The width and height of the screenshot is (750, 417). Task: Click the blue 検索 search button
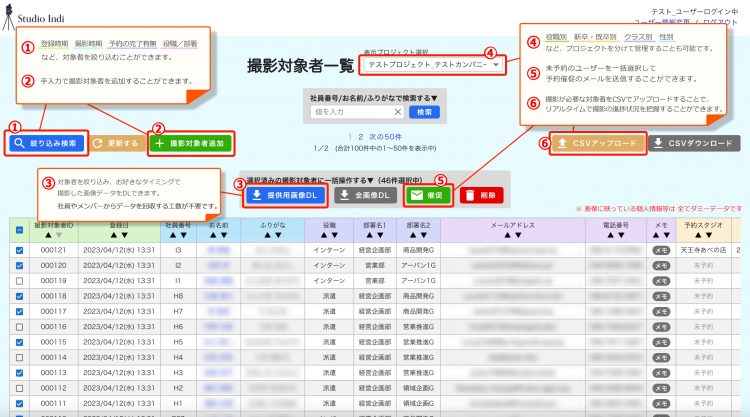pos(424,112)
